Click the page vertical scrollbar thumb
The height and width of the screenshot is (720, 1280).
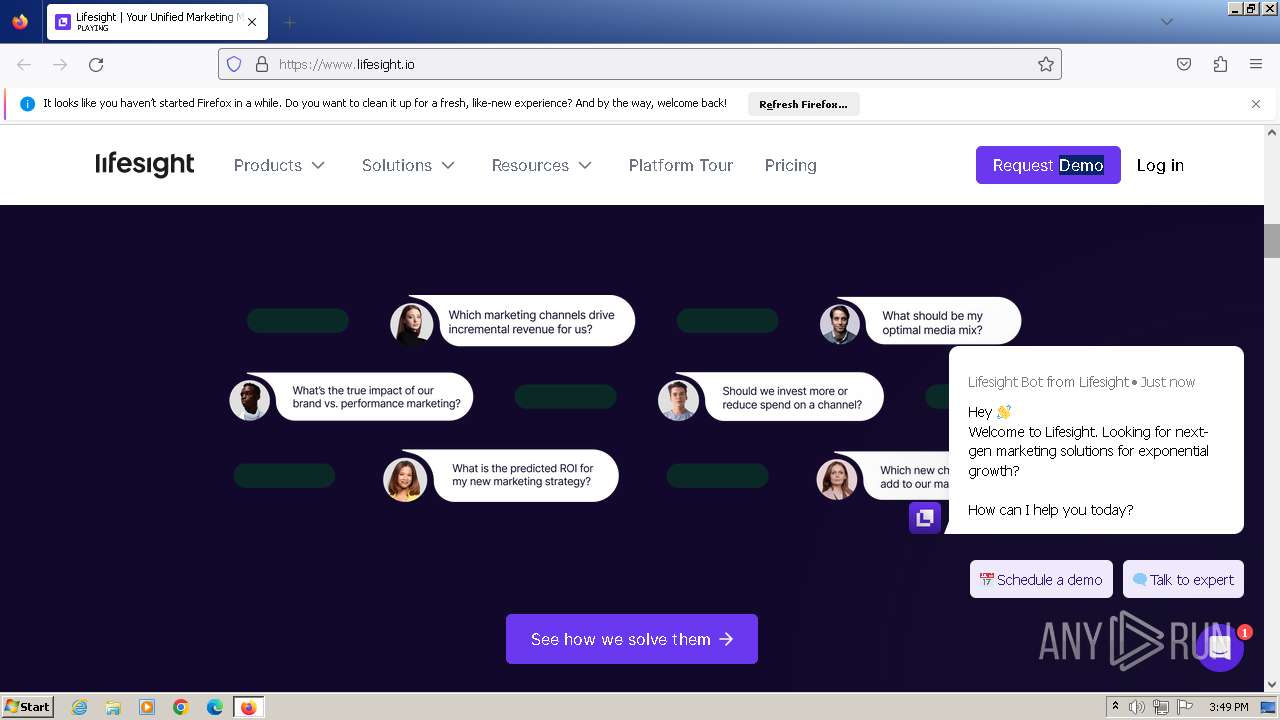click(x=1272, y=240)
